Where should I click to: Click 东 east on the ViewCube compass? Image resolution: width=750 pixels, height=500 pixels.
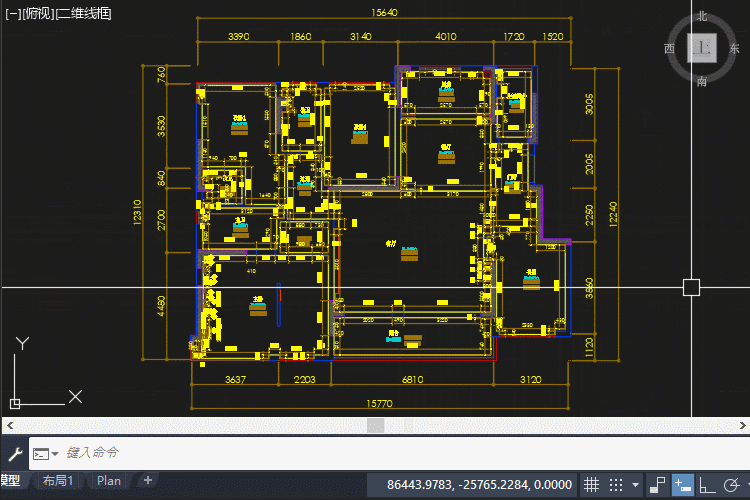pos(734,48)
